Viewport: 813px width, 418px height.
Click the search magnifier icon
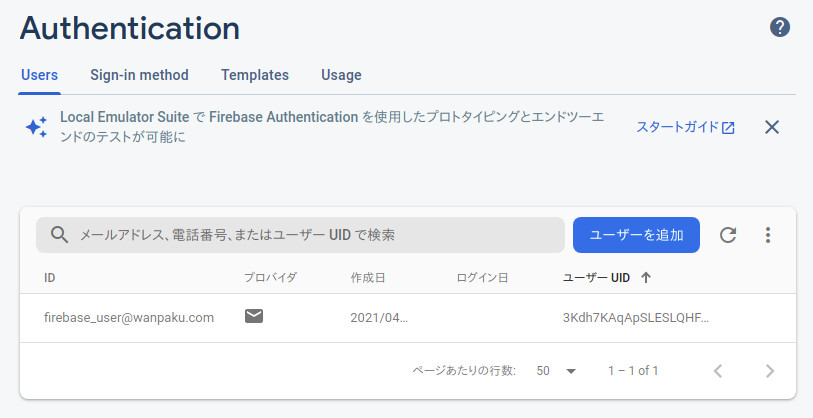tap(59, 235)
